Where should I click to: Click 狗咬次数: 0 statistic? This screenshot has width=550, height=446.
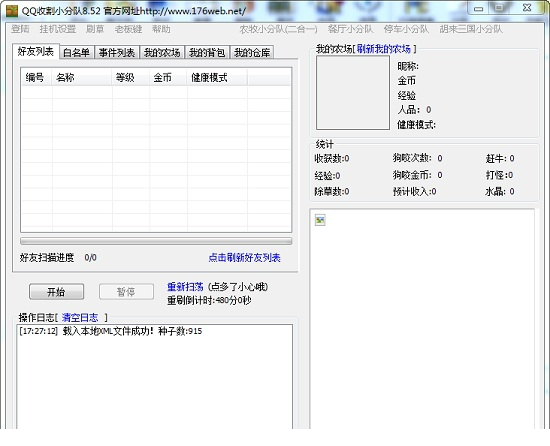(x=417, y=158)
